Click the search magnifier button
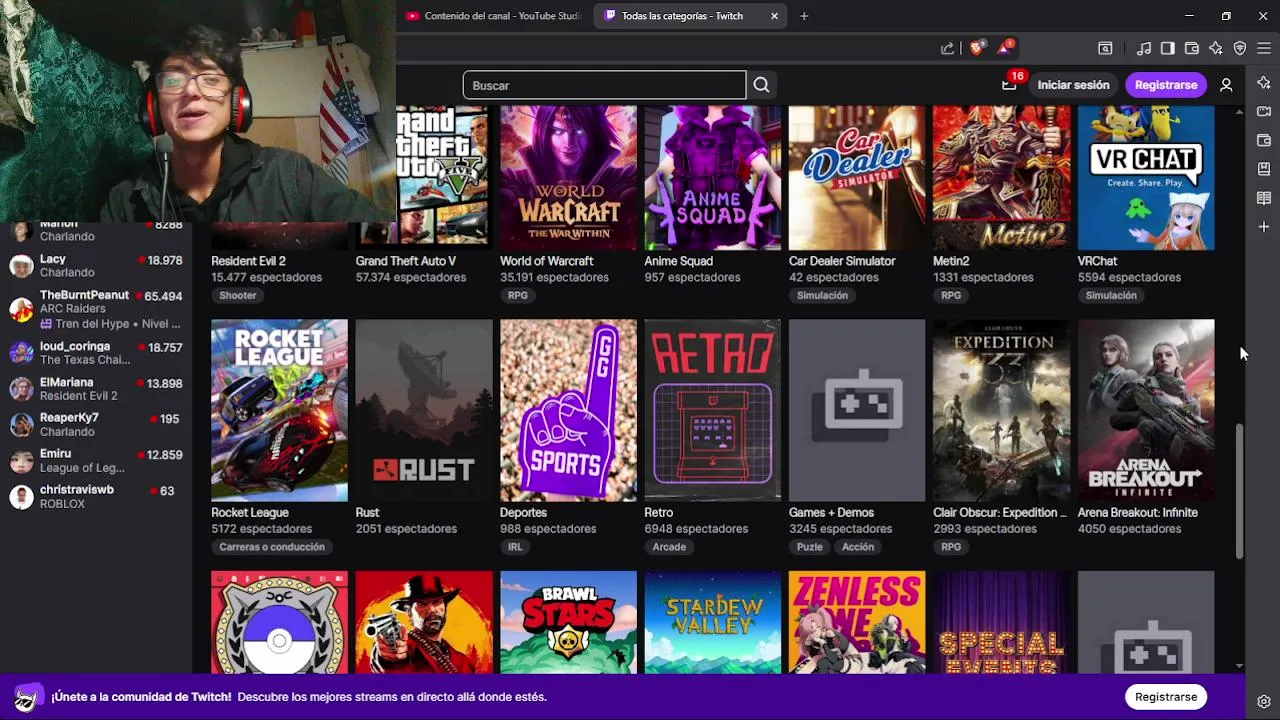1280x720 pixels. (x=762, y=85)
